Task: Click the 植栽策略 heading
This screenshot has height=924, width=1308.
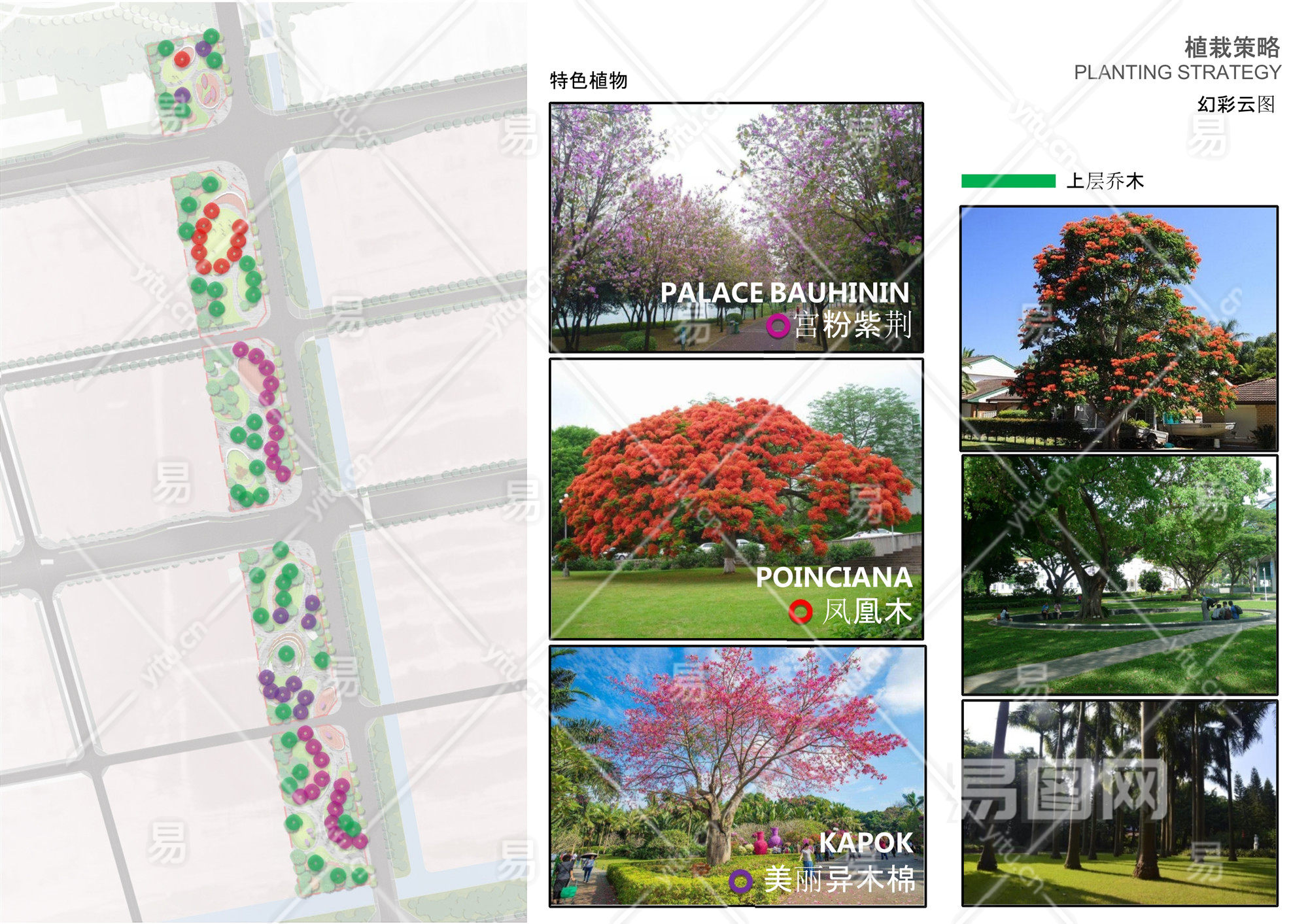Action: 1232,47
